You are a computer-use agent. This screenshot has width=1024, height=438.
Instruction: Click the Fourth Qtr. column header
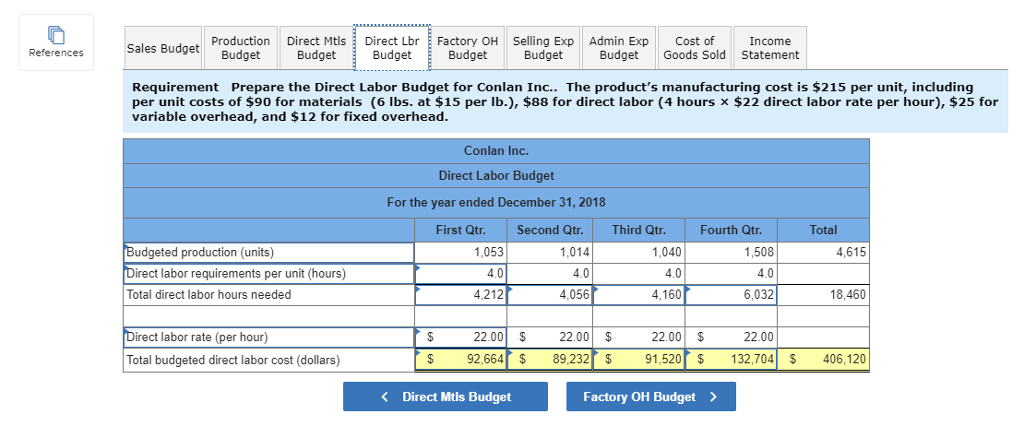pyautogui.click(x=731, y=230)
